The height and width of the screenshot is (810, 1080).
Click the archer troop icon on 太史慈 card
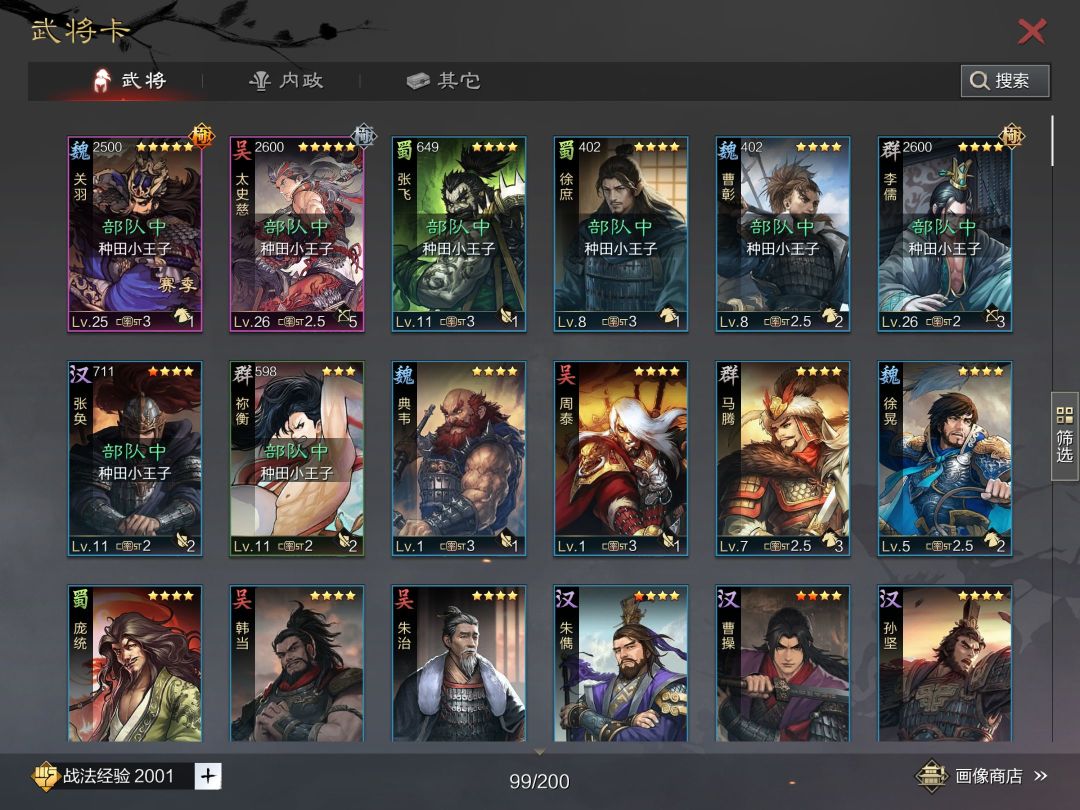(344, 316)
